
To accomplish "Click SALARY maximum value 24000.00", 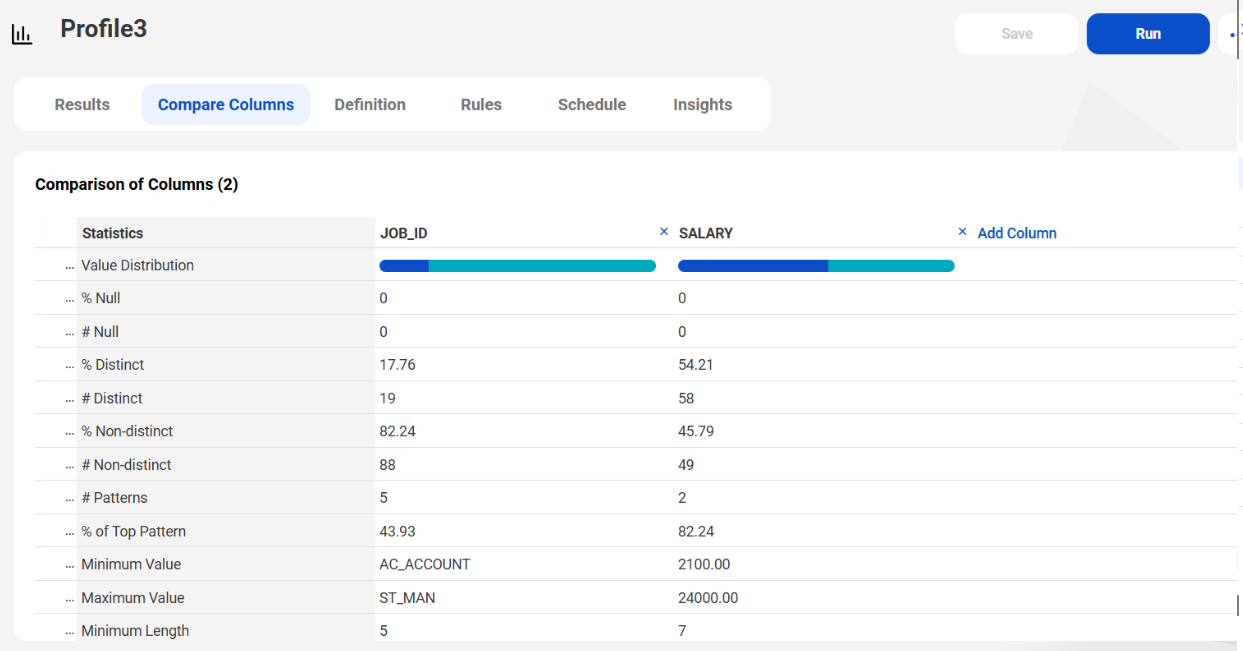I will pos(708,598).
